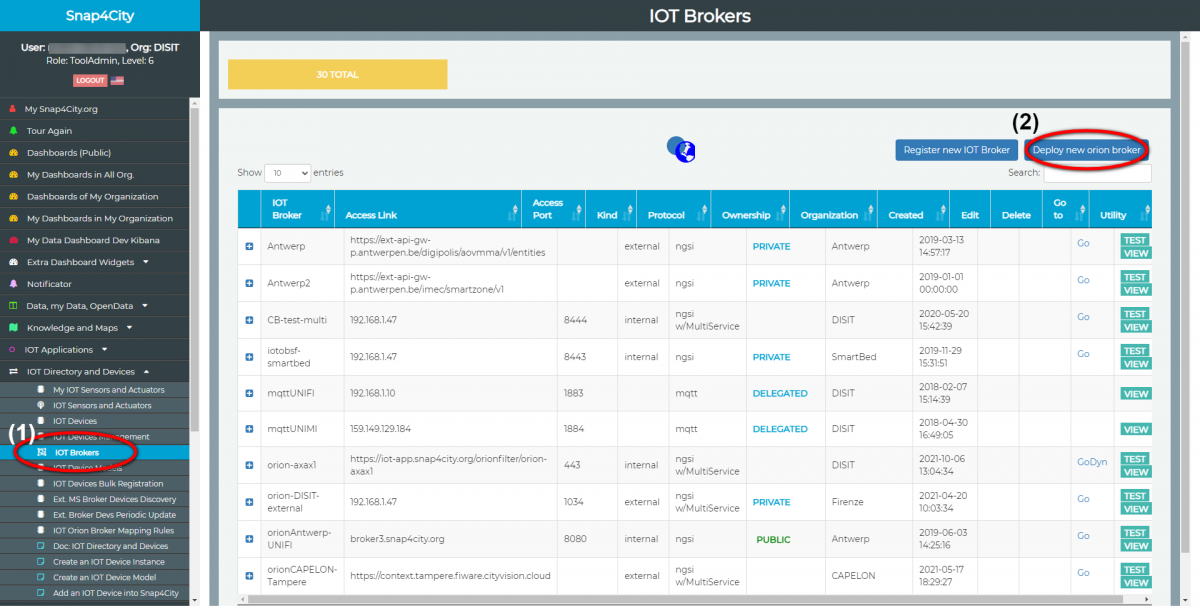
Task: Open the Show entries dropdown
Action: tap(287, 172)
